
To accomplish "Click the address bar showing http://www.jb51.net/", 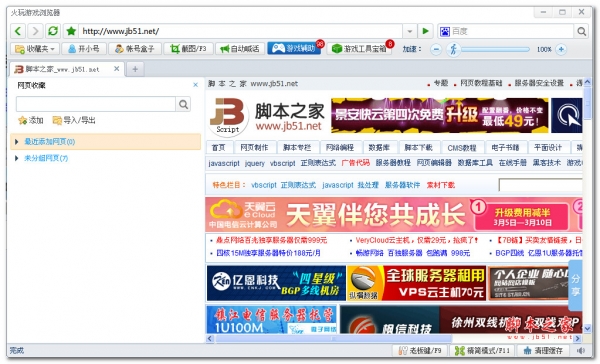I will pyautogui.click(x=240, y=31).
